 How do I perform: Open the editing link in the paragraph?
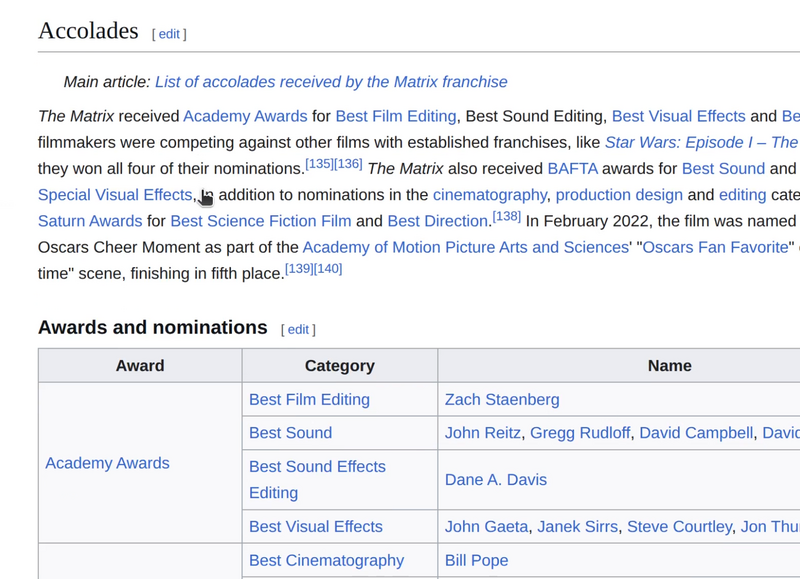[x=742, y=195]
